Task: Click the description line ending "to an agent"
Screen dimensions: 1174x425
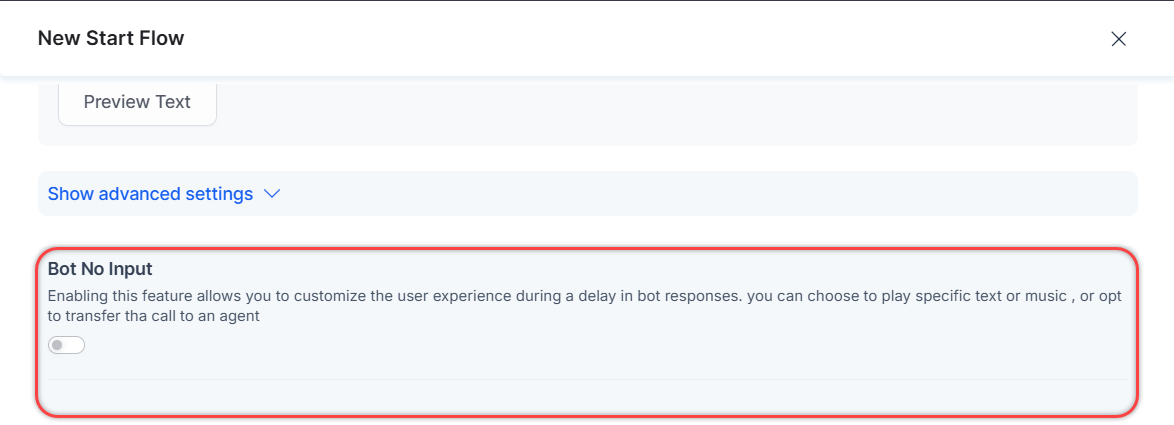Action: (154, 316)
